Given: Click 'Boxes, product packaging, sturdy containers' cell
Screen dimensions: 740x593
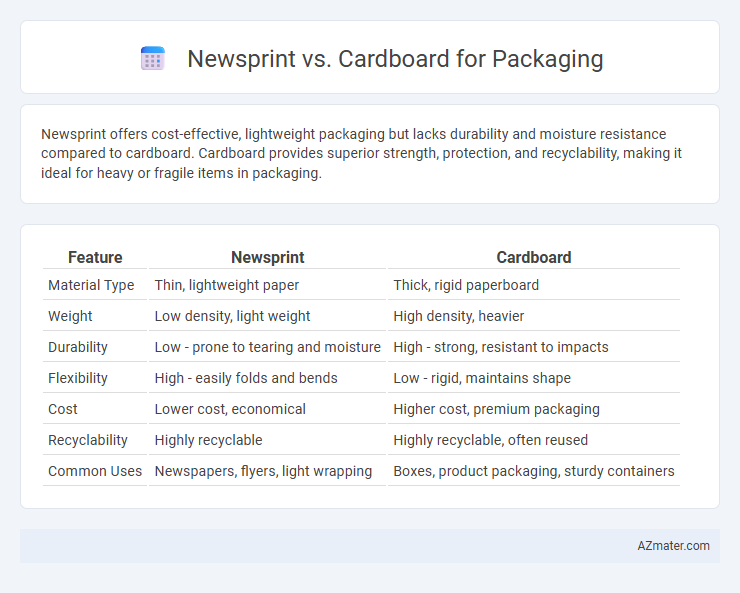Looking at the screenshot, I should [x=534, y=471].
